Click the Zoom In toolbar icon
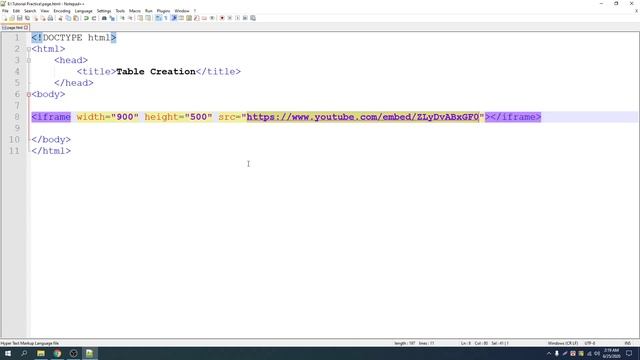 [122, 18]
